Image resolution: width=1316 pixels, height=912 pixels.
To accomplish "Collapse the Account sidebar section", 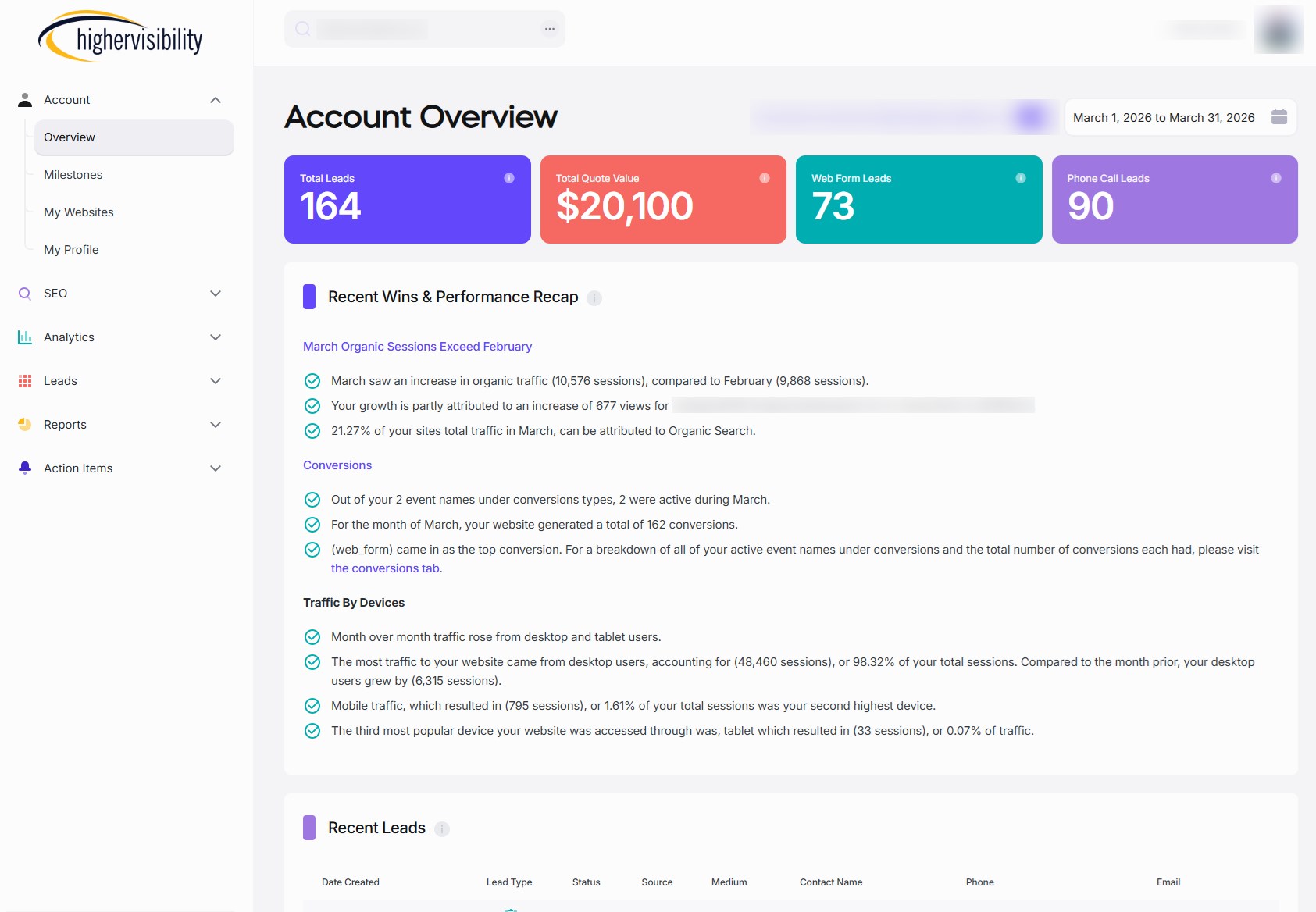I will point(216,100).
